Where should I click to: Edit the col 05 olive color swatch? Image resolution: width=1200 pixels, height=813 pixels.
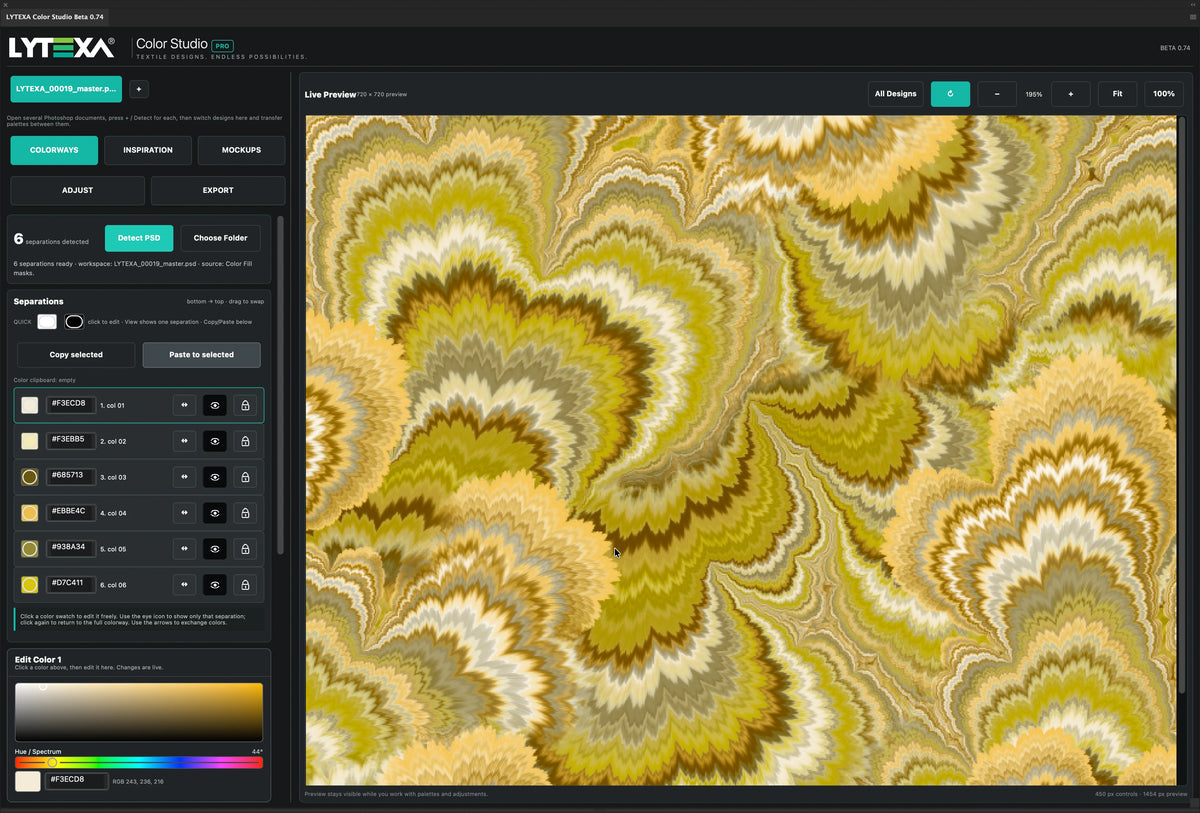tap(30, 549)
